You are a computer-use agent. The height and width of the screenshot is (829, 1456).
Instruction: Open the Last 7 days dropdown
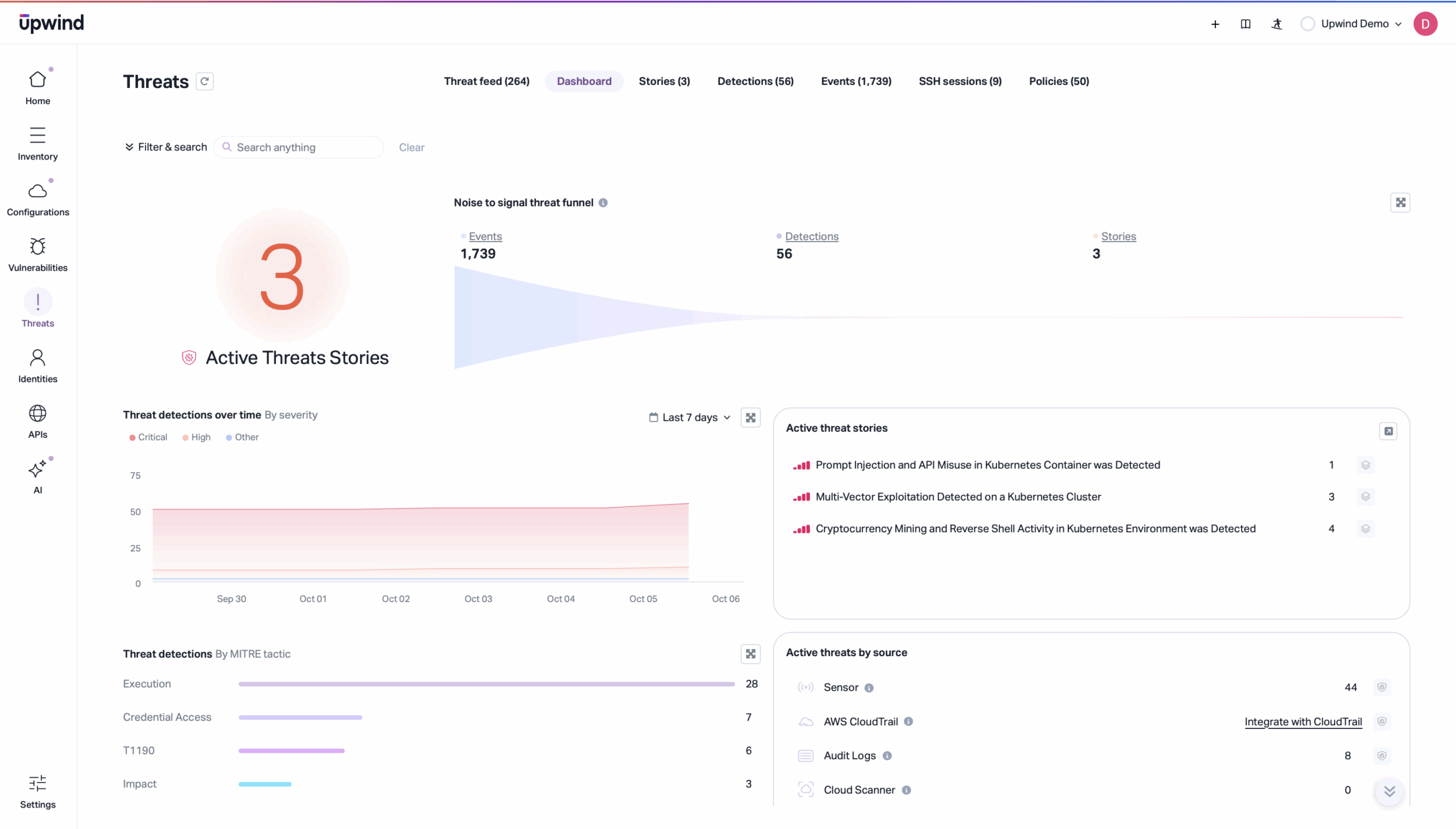click(x=690, y=417)
